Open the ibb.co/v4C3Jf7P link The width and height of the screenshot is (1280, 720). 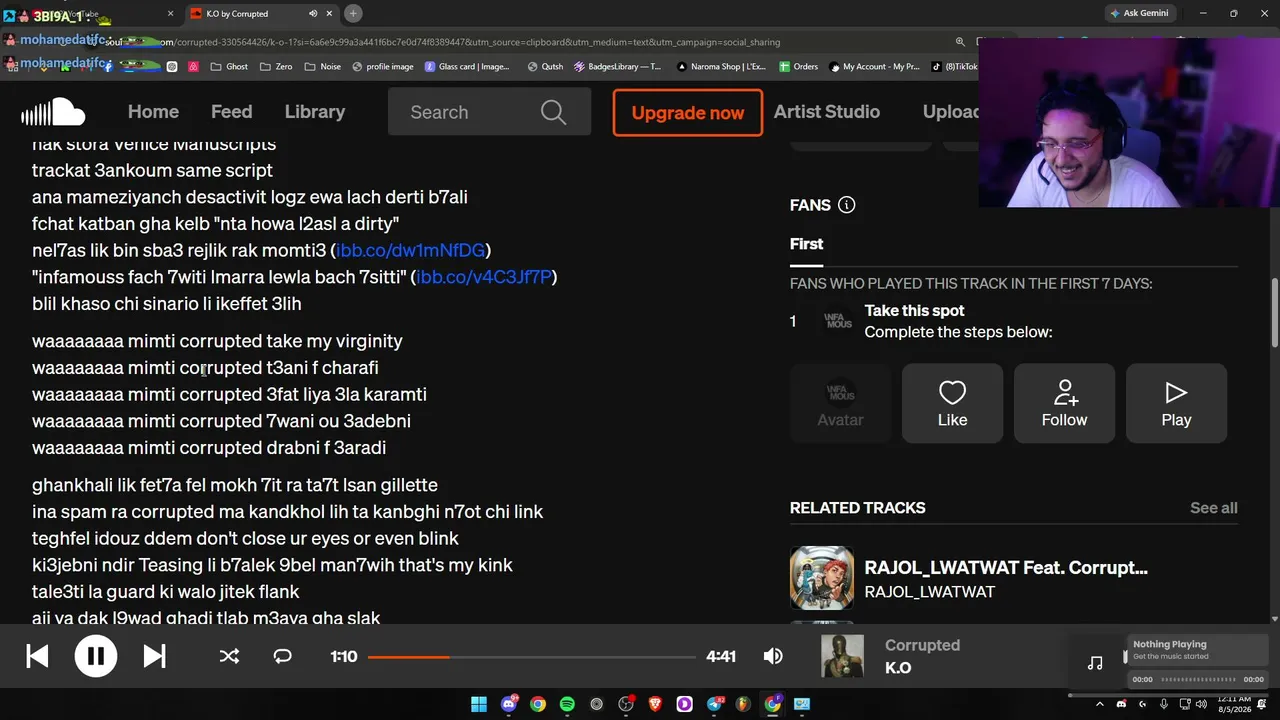(x=484, y=277)
